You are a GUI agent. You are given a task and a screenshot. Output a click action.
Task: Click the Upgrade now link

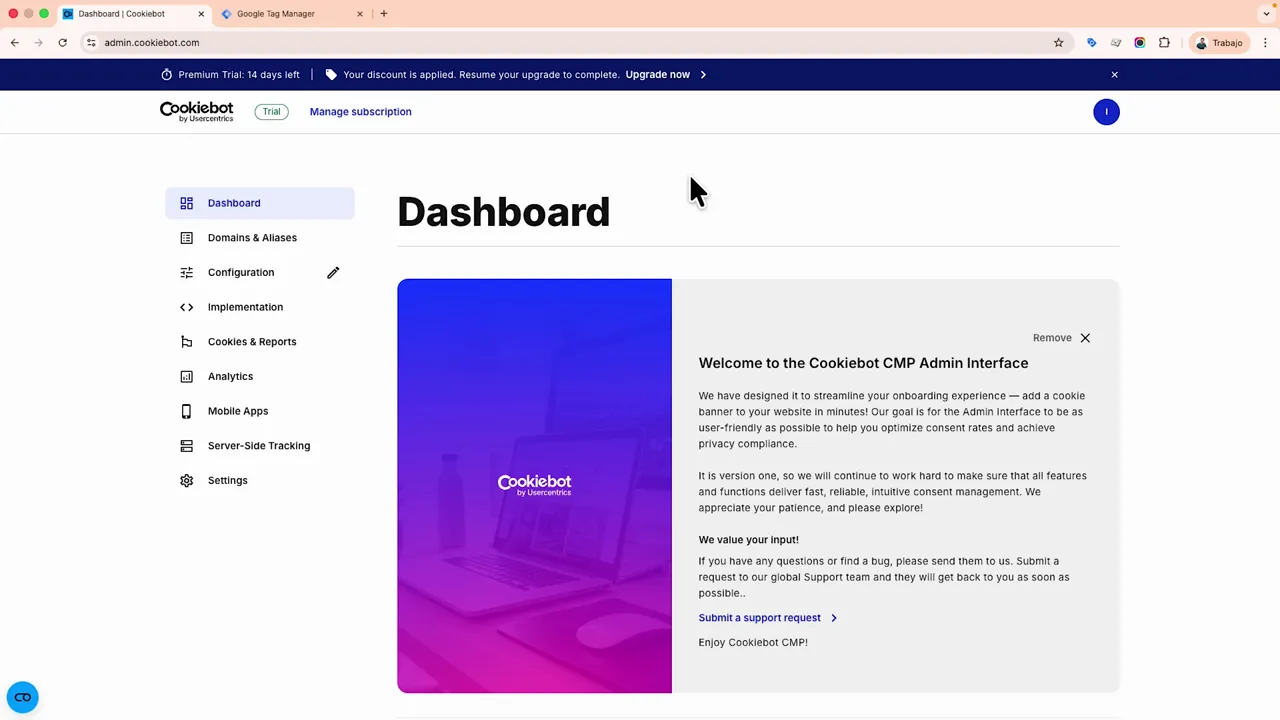tap(657, 74)
